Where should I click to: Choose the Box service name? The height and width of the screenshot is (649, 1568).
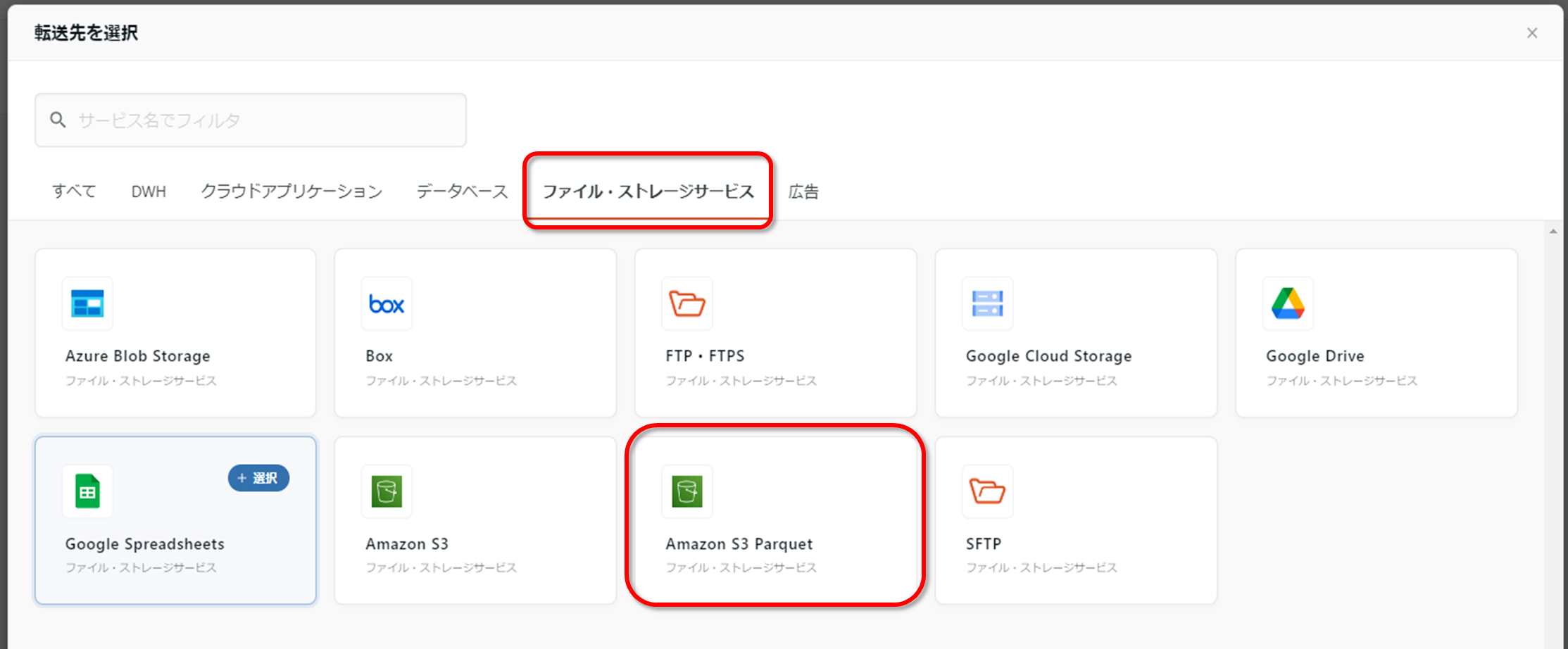pos(380,356)
